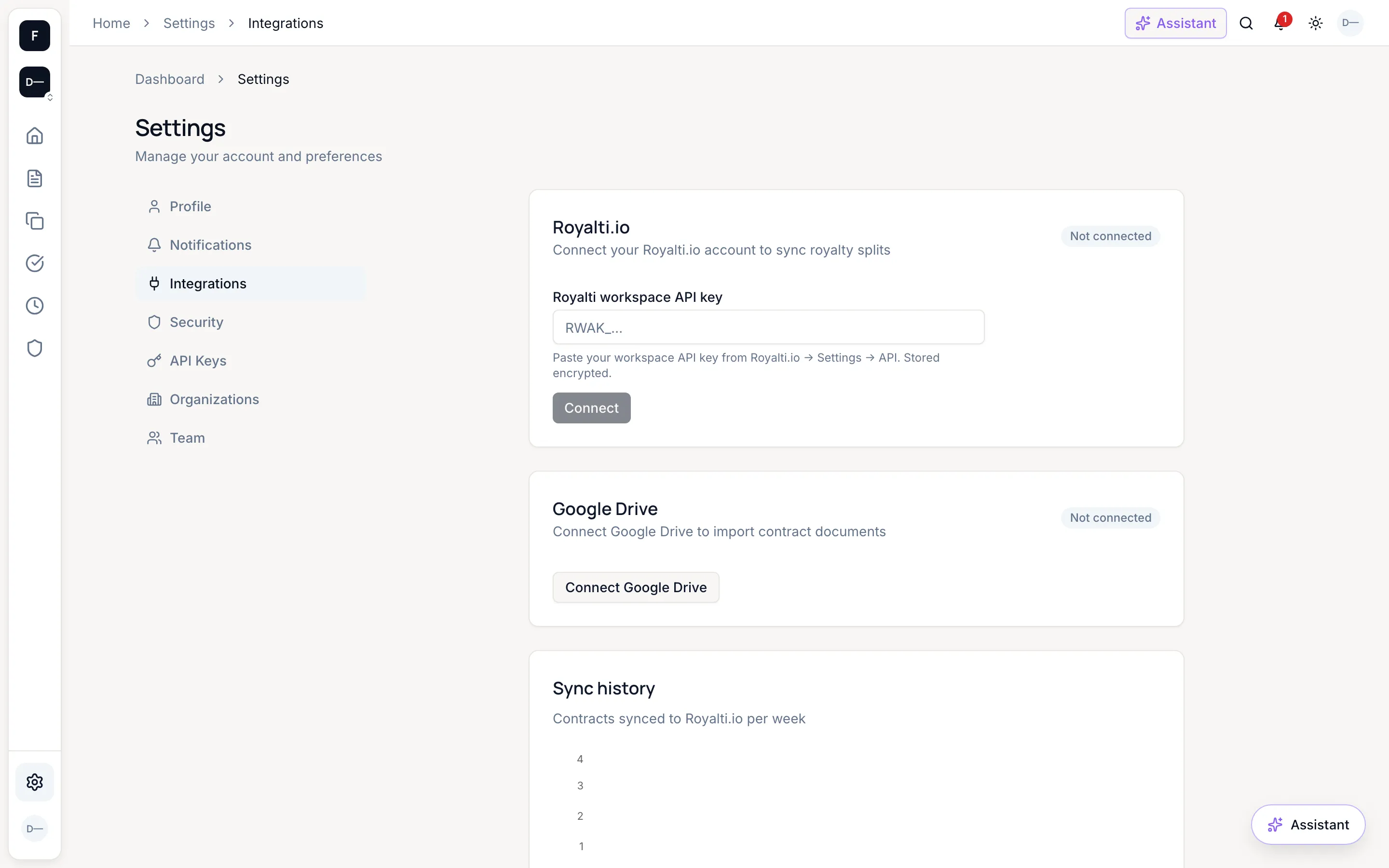Click the Settings breadcrumb below top bar
1389x868 pixels.
pyautogui.click(x=263, y=79)
